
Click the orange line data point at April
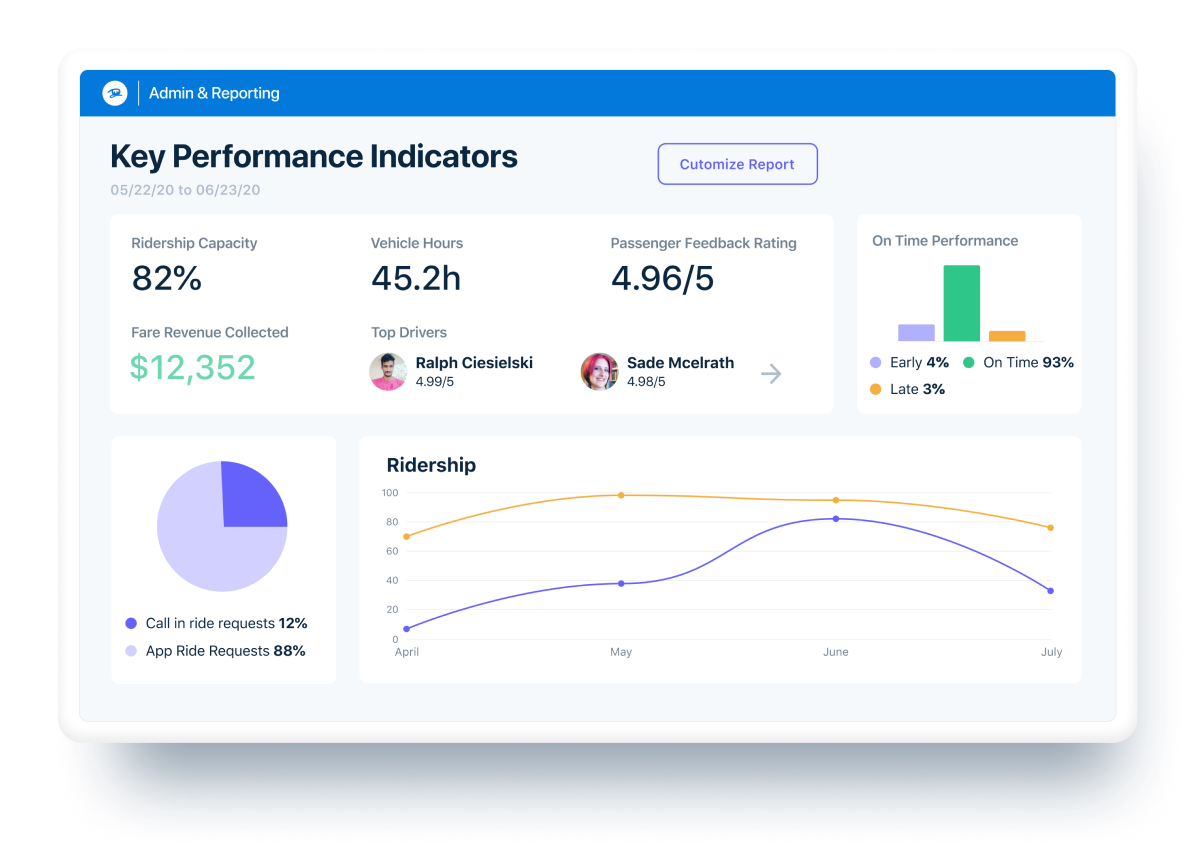coord(407,536)
